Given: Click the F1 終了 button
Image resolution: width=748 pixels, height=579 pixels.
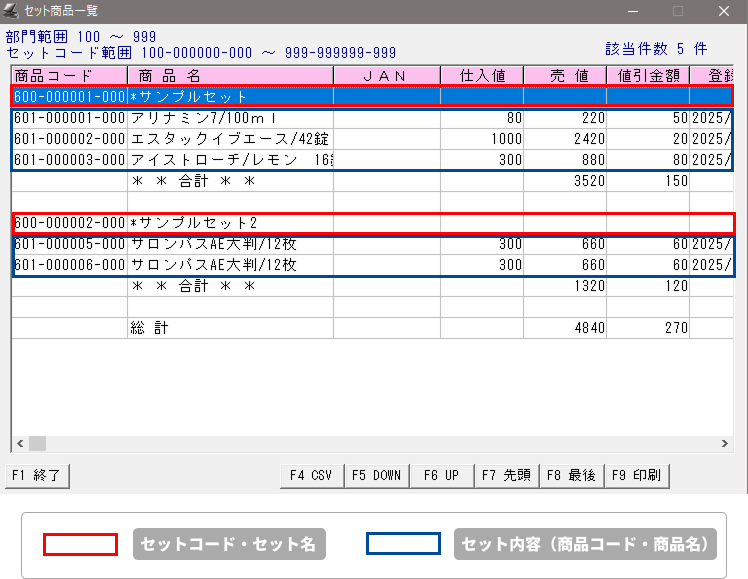Looking at the screenshot, I should (38, 476).
